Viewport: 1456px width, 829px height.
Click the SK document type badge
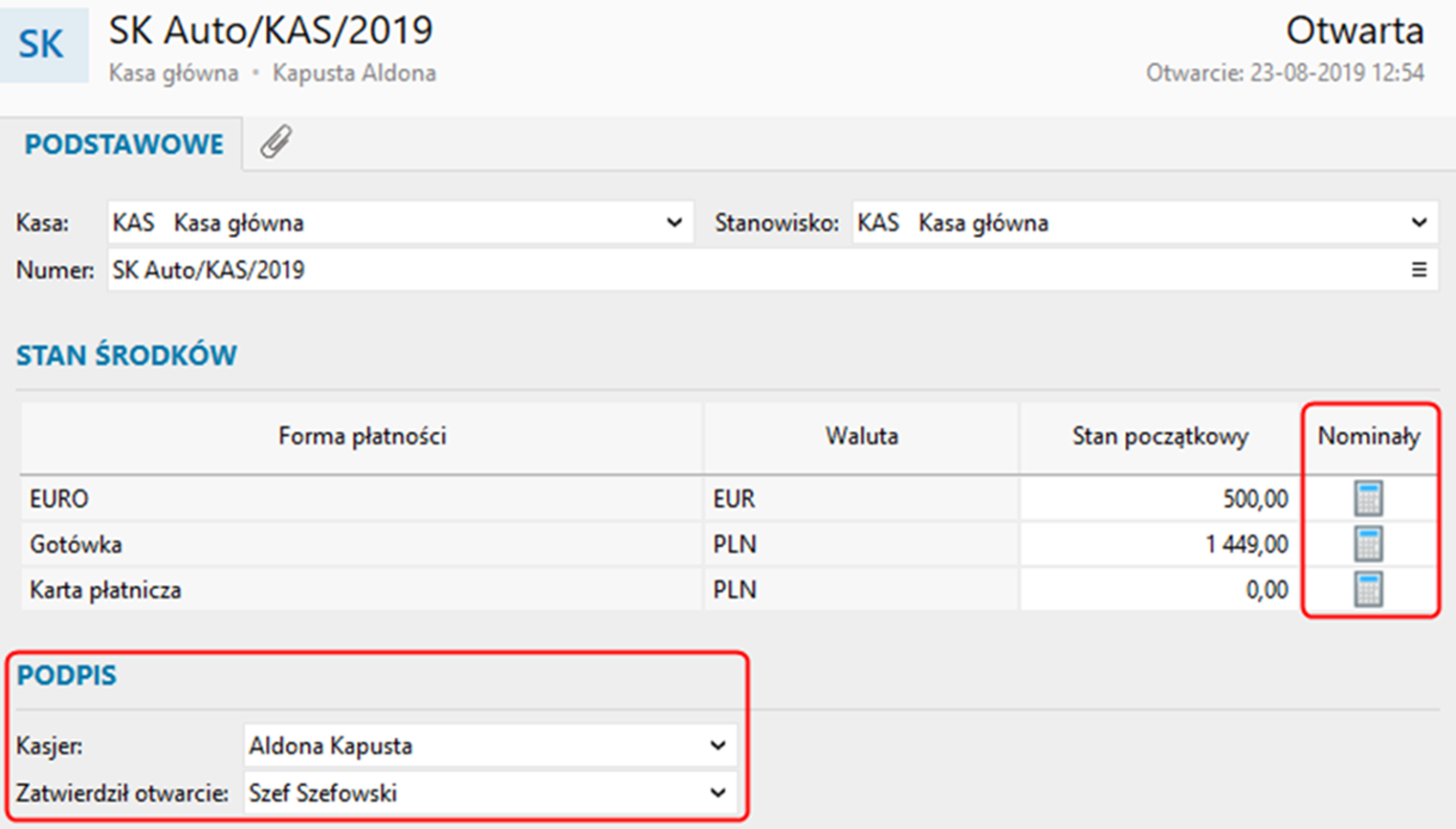point(42,44)
